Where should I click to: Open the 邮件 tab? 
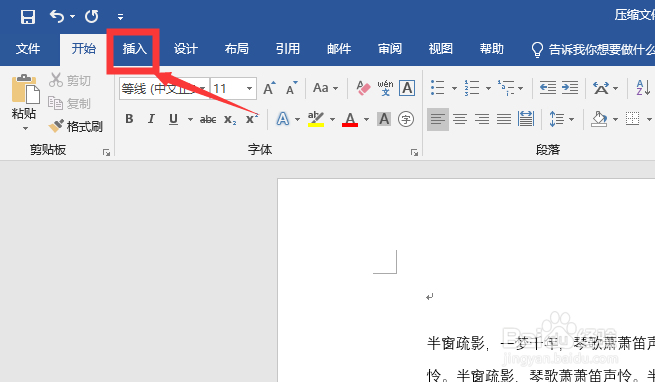[339, 49]
